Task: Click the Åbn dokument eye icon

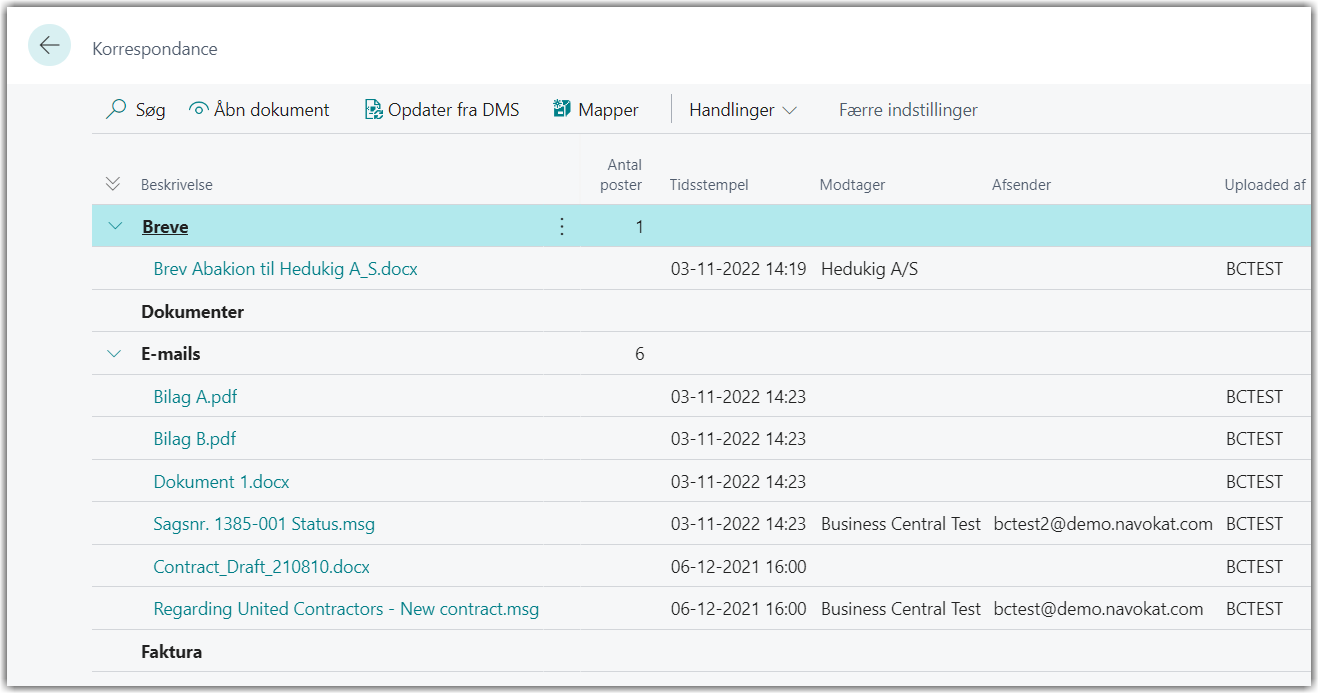Action: point(199,110)
